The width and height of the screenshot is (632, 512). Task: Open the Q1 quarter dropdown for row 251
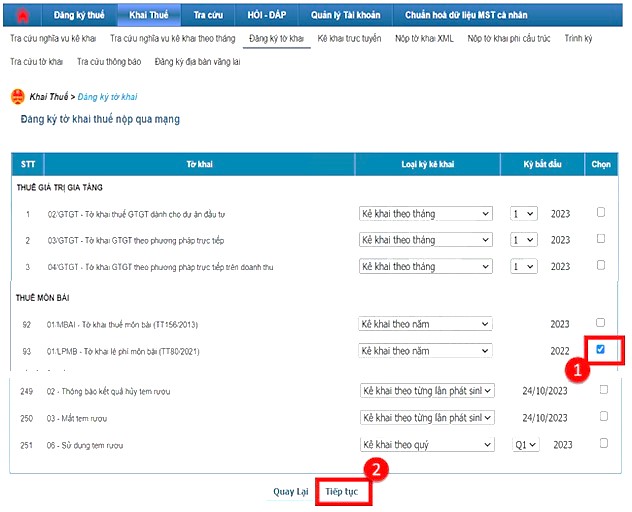click(x=524, y=445)
